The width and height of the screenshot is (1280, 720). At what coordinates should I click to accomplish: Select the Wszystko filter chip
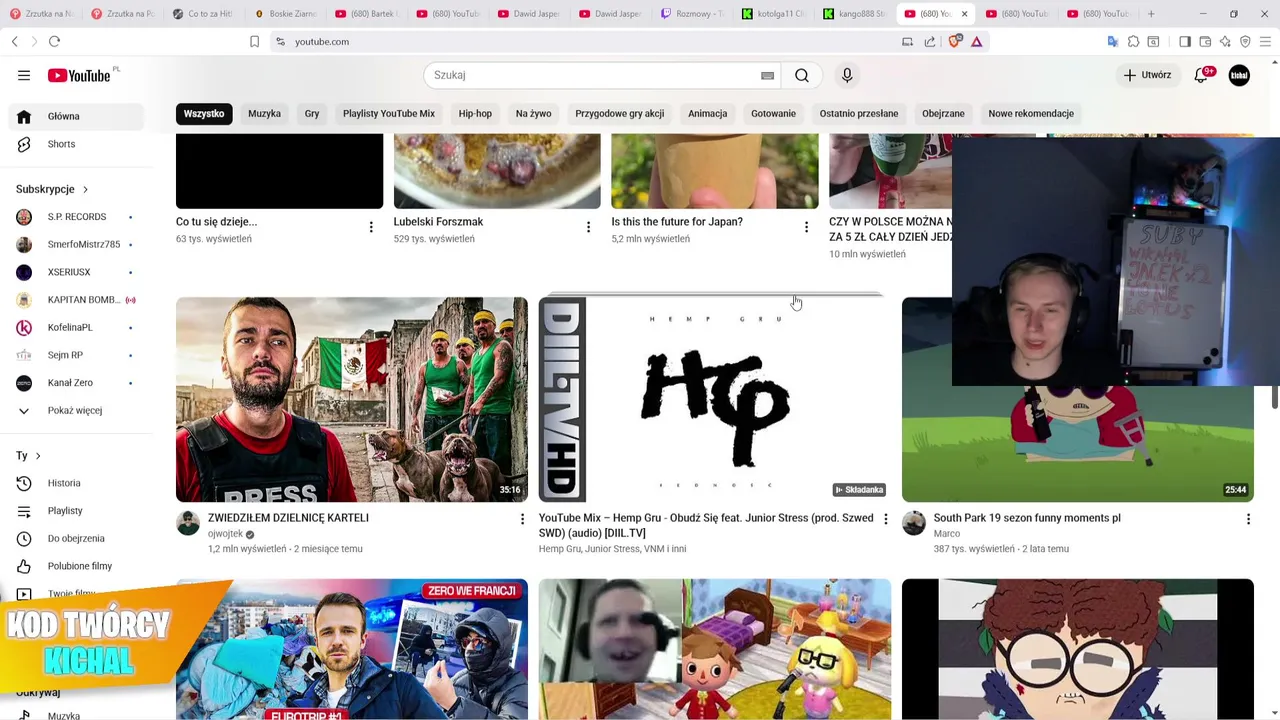click(204, 113)
